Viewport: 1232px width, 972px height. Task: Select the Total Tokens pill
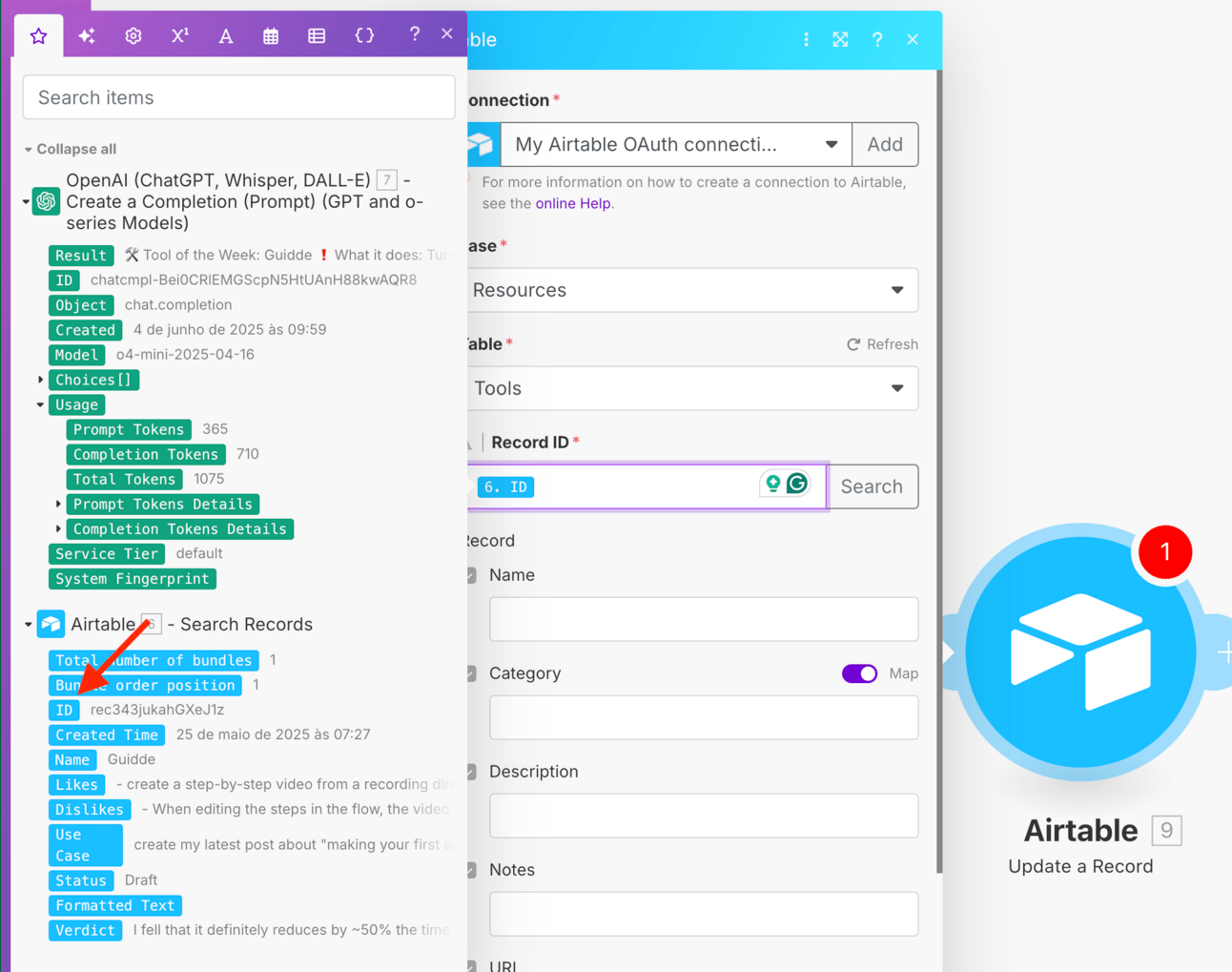click(125, 479)
